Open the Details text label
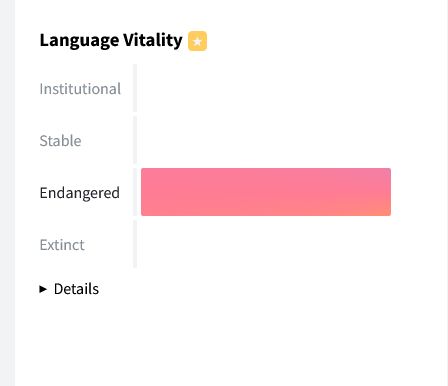This screenshot has width=448, height=386. 76,289
